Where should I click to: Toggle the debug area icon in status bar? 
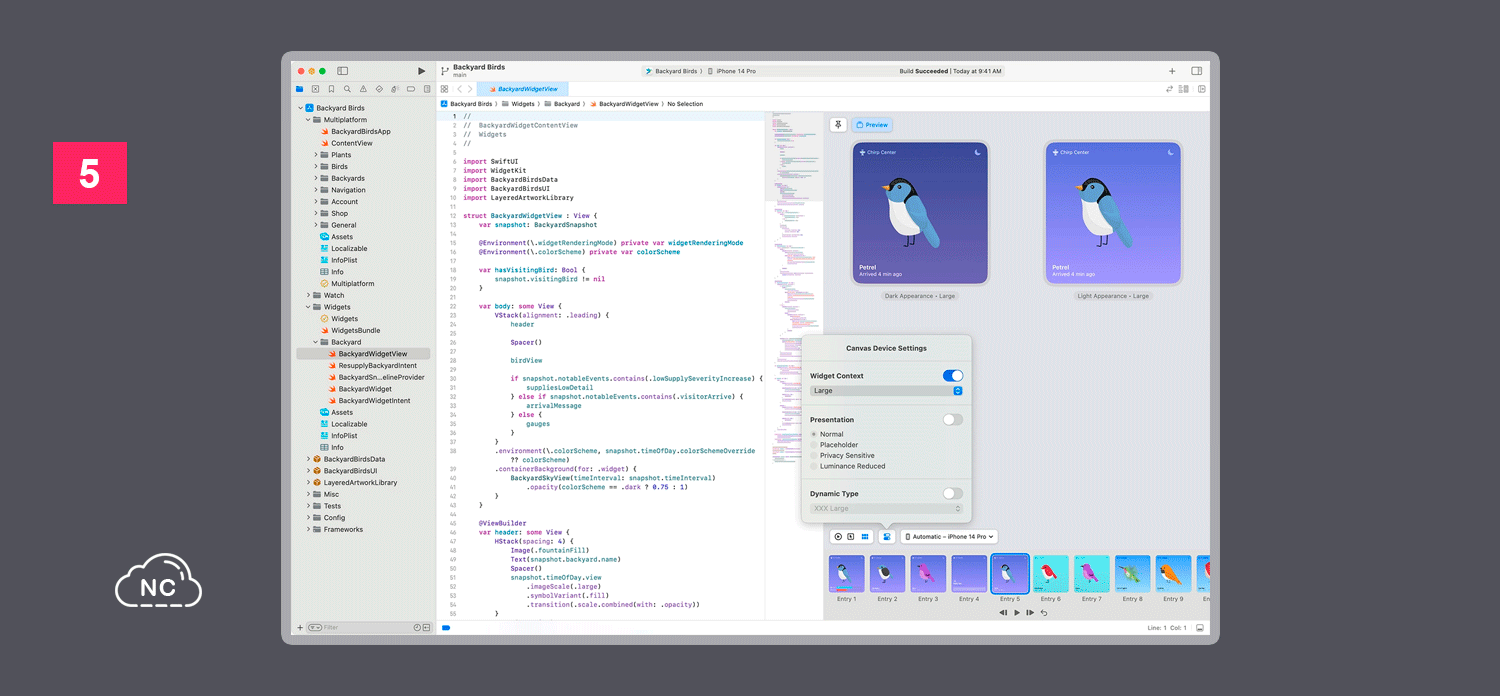(1199, 628)
